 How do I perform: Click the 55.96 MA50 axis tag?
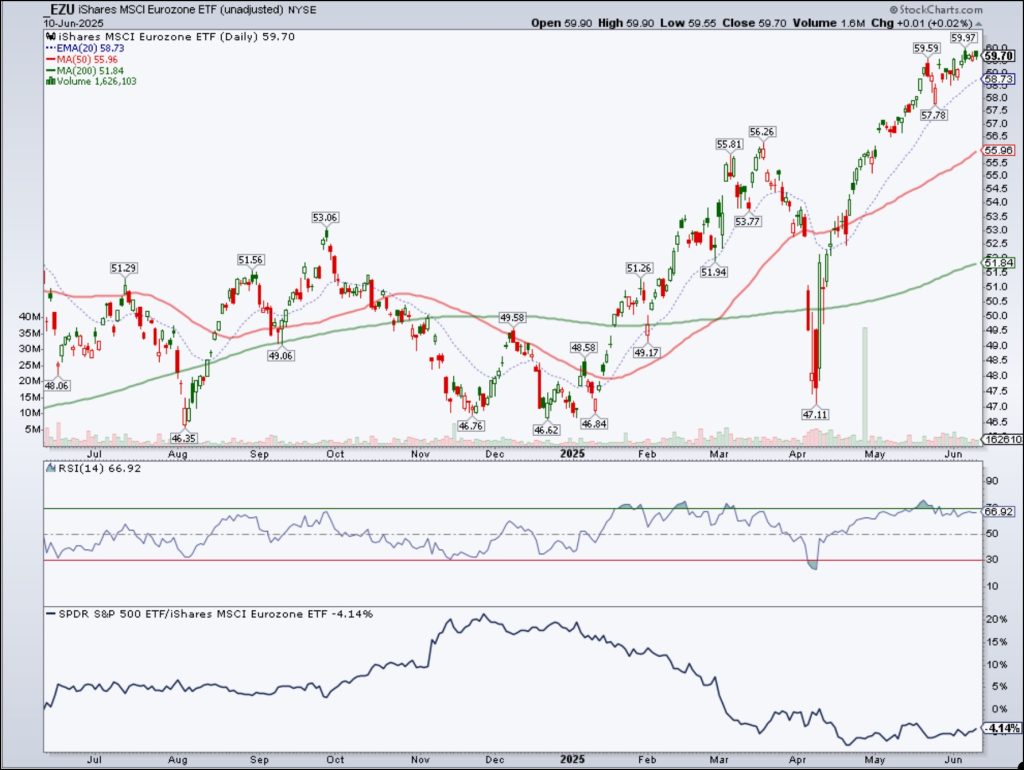point(999,150)
